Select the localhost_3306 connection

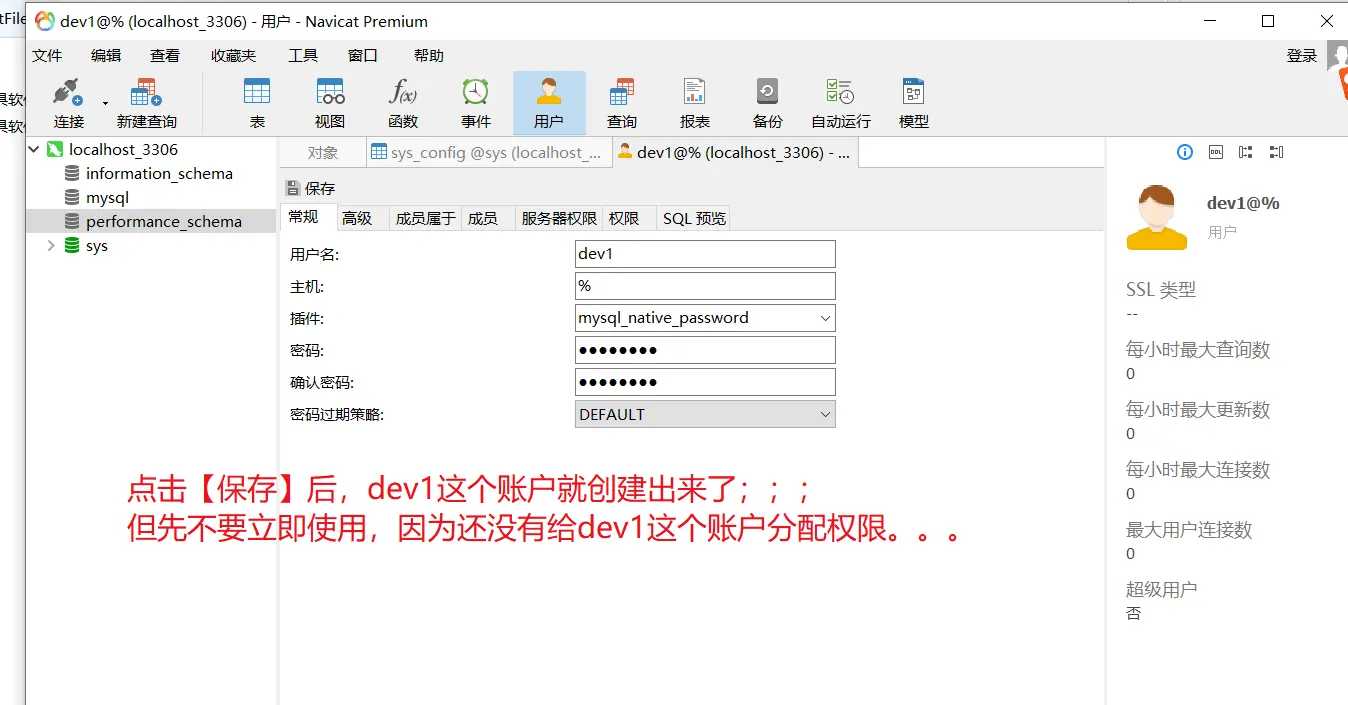pyautogui.click(x=123, y=149)
